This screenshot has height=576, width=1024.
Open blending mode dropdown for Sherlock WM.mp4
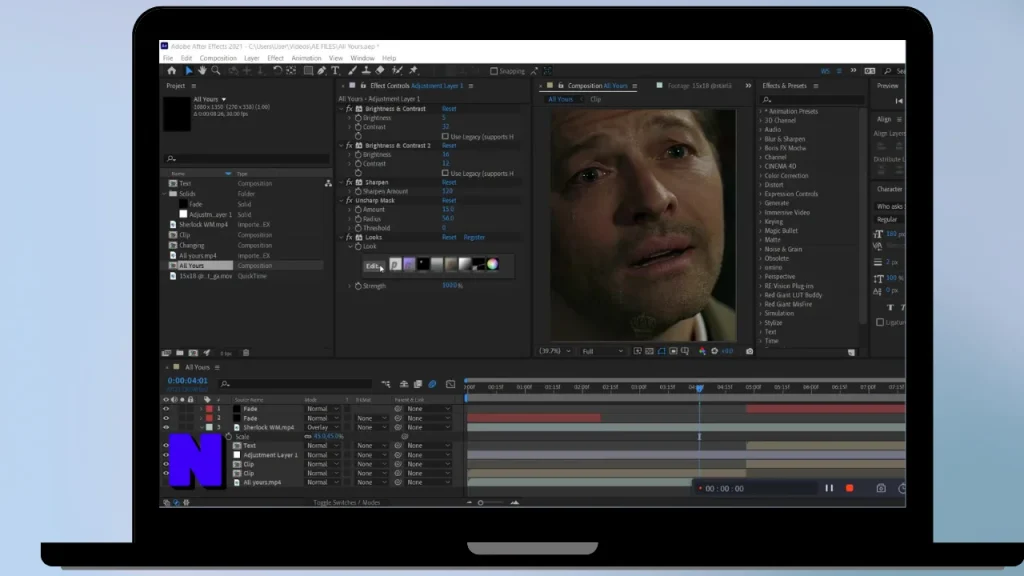pyautogui.click(x=323, y=427)
